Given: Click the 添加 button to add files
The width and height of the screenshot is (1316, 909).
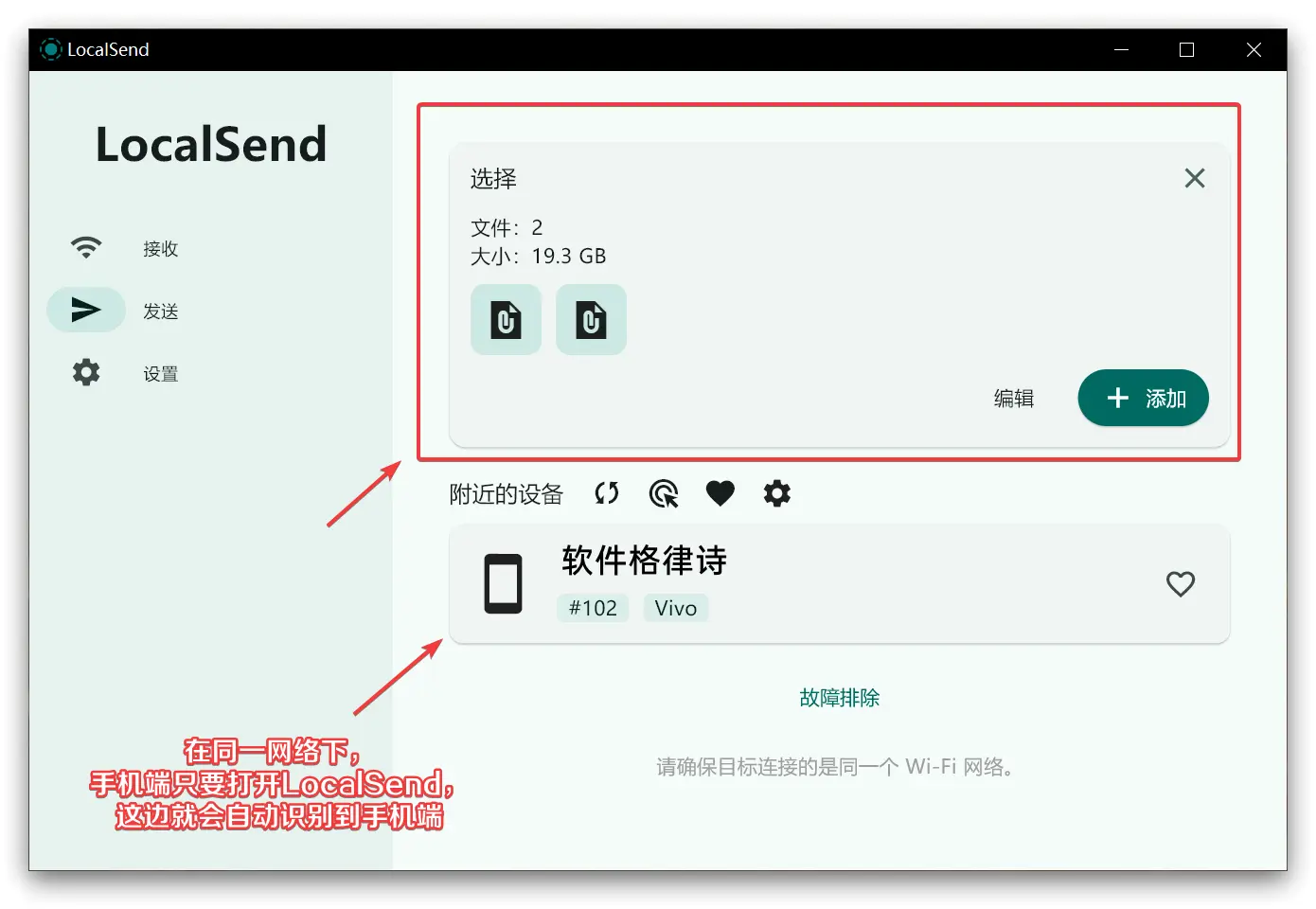Looking at the screenshot, I should (x=1144, y=398).
